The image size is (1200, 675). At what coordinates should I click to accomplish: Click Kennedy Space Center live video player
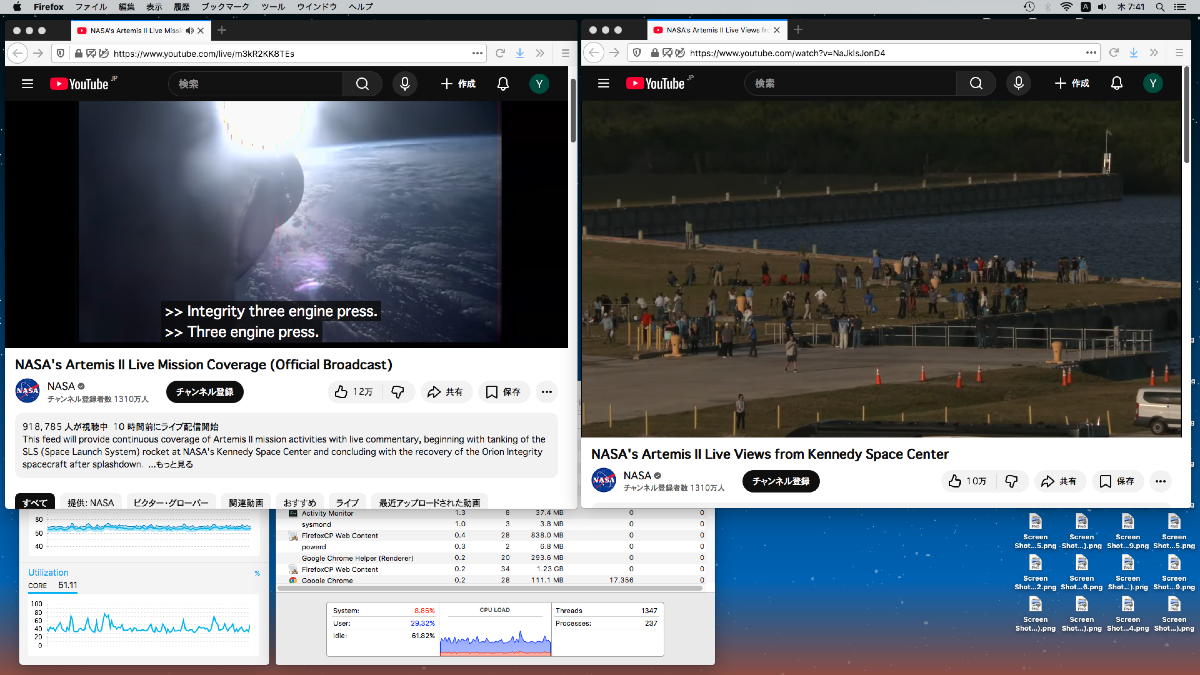(x=882, y=268)
